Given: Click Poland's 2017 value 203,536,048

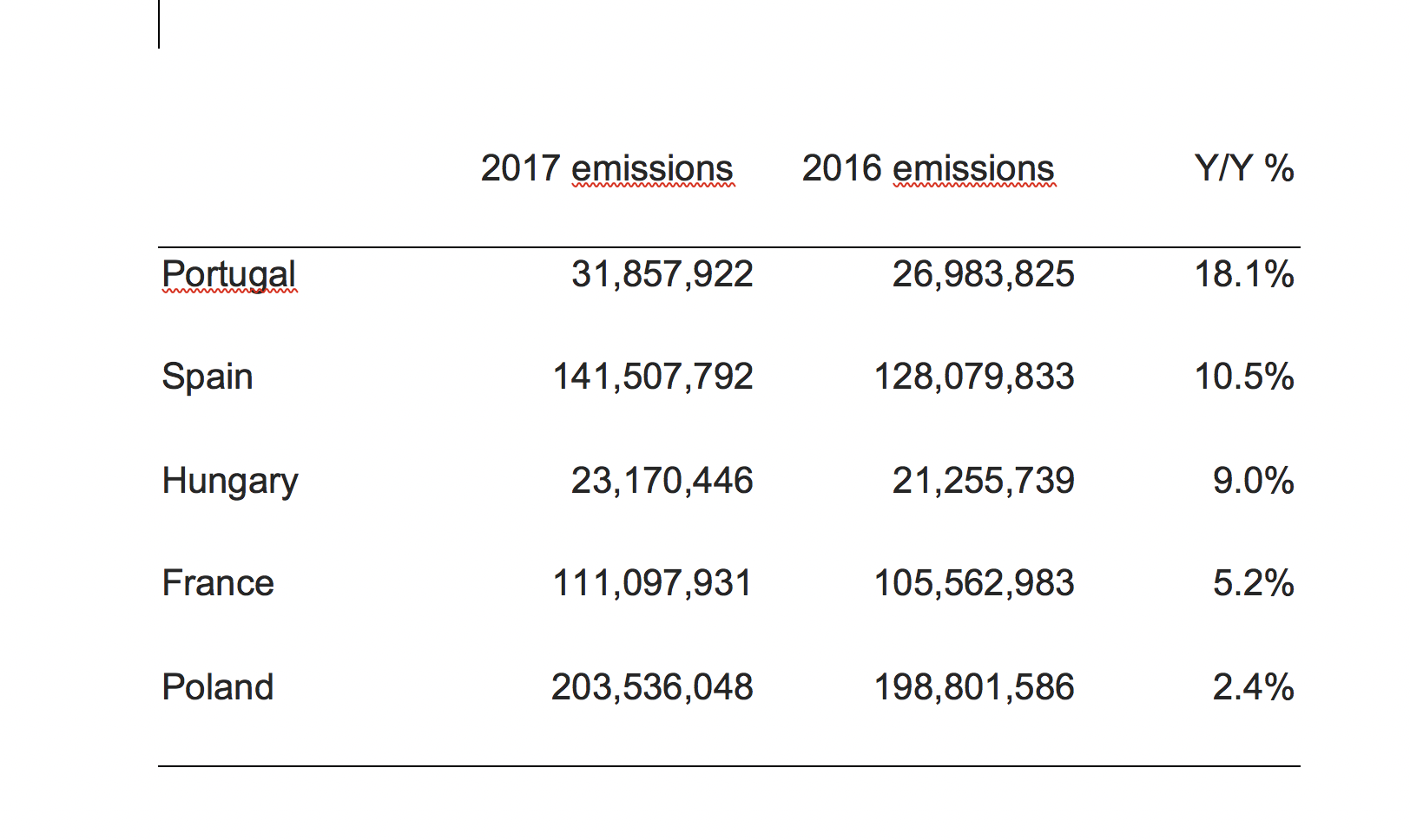Looking at the screenshot, I should (x=653, y=687).
